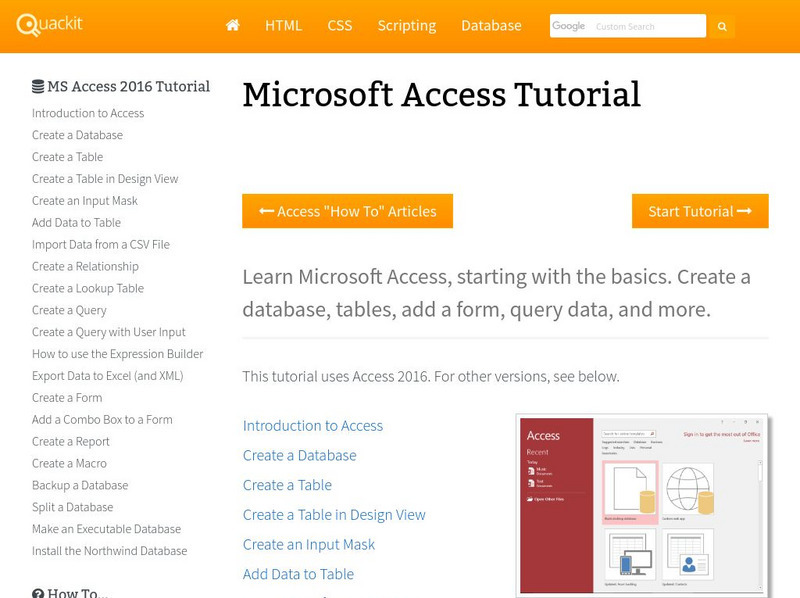Select Create a Relationship in sidebar
The height and width of the screenshot is (598, 800).
click(x=85, y=267)
